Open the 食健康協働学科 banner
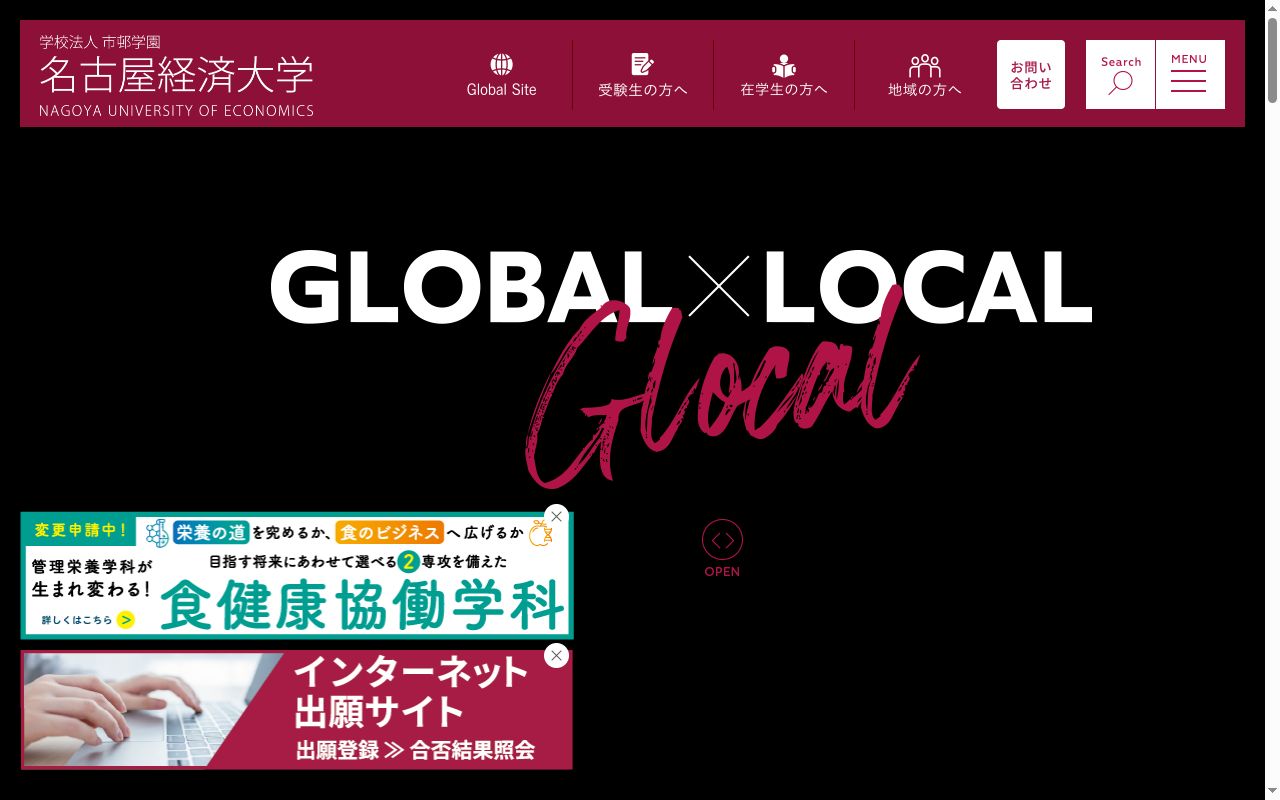Screen dimensions: 1280x800 pyautogui.click(x=297, y=576)
